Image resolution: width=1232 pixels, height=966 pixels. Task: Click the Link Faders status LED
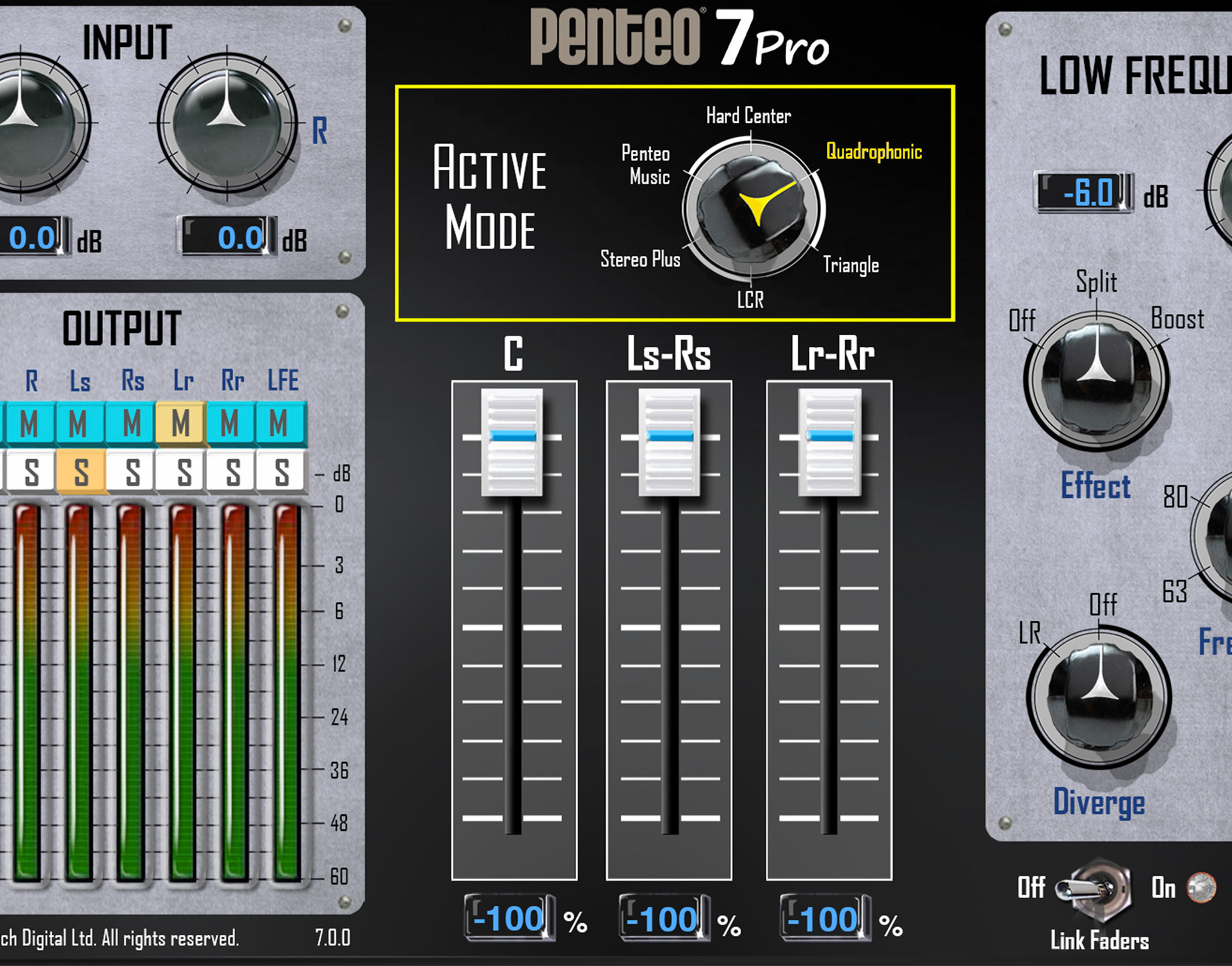point(1202,887)
